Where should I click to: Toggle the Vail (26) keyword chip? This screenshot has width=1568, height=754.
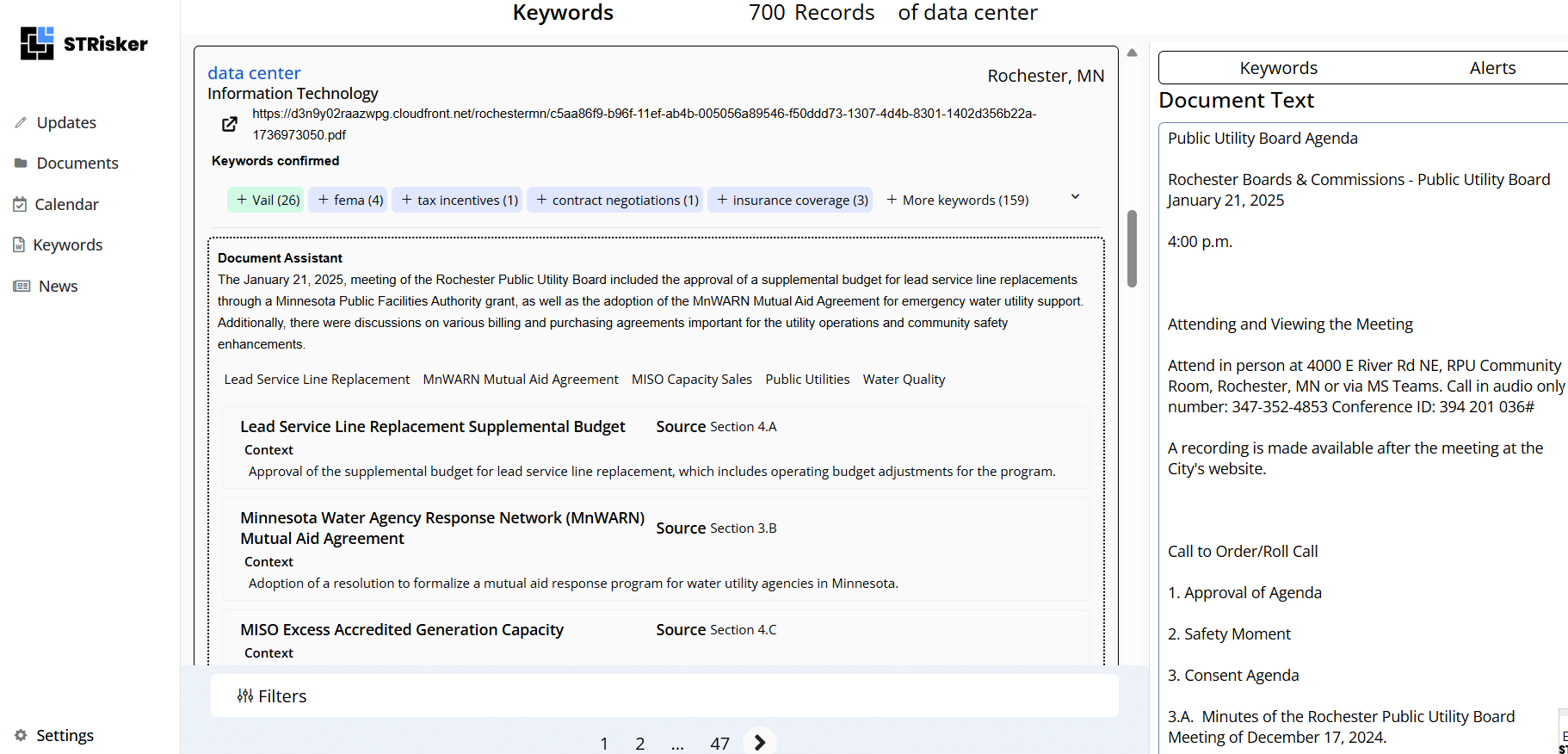266,200
